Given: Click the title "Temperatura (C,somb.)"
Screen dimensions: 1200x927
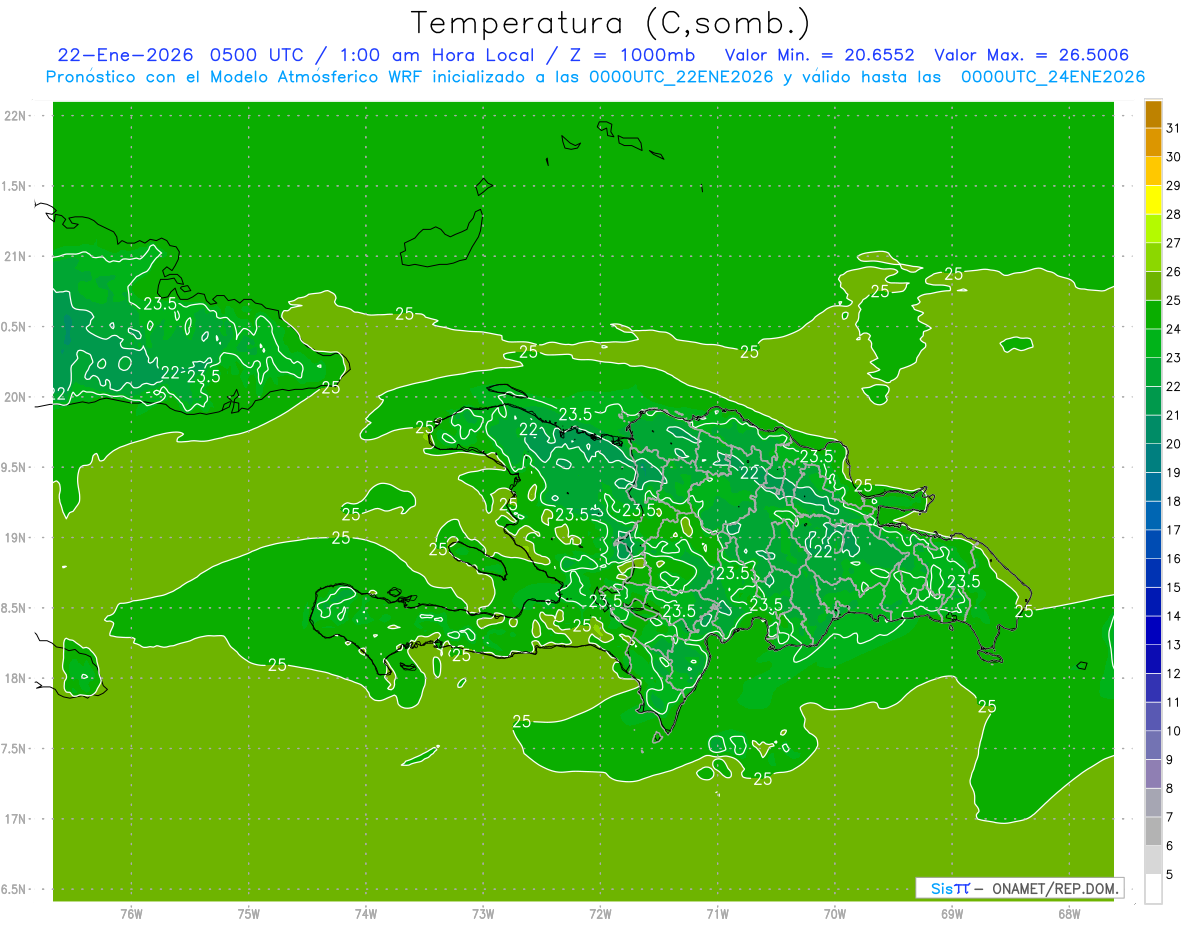Looking at the screenshot, I should (x=611, y=23).
